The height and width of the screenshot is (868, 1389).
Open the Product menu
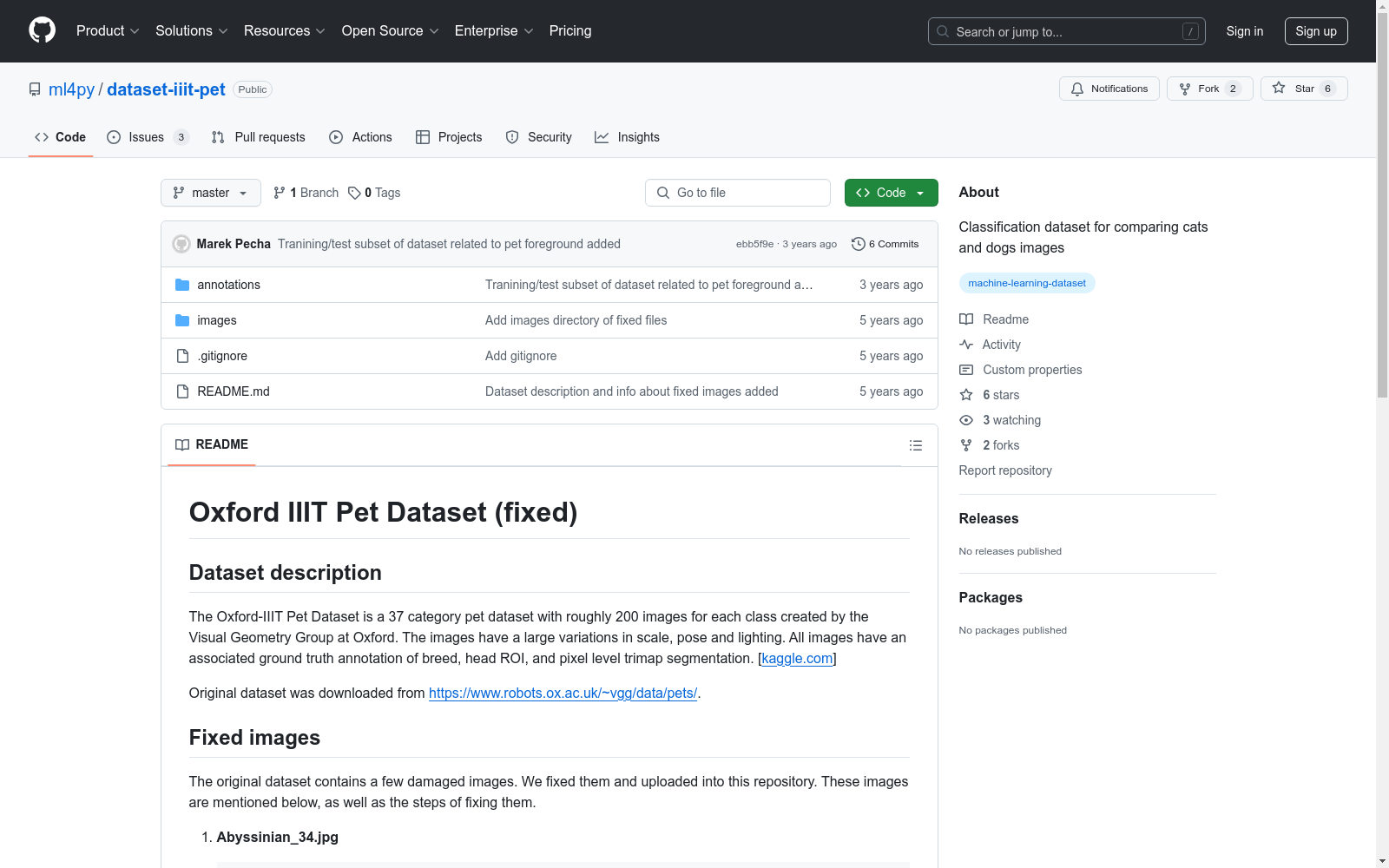(x=108, y=31)
